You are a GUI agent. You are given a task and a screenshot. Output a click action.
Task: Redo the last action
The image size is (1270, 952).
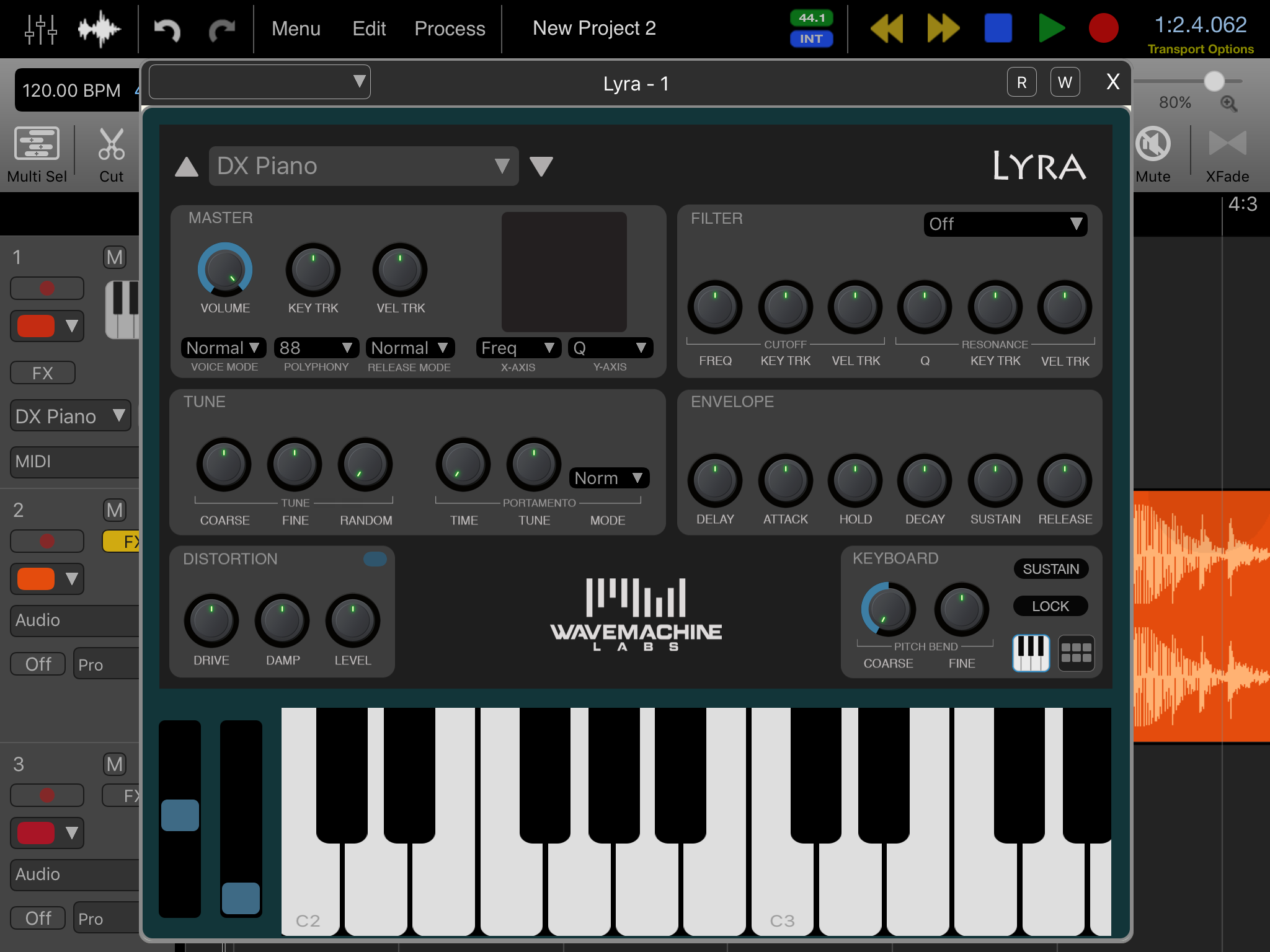(x=221, y=29)
